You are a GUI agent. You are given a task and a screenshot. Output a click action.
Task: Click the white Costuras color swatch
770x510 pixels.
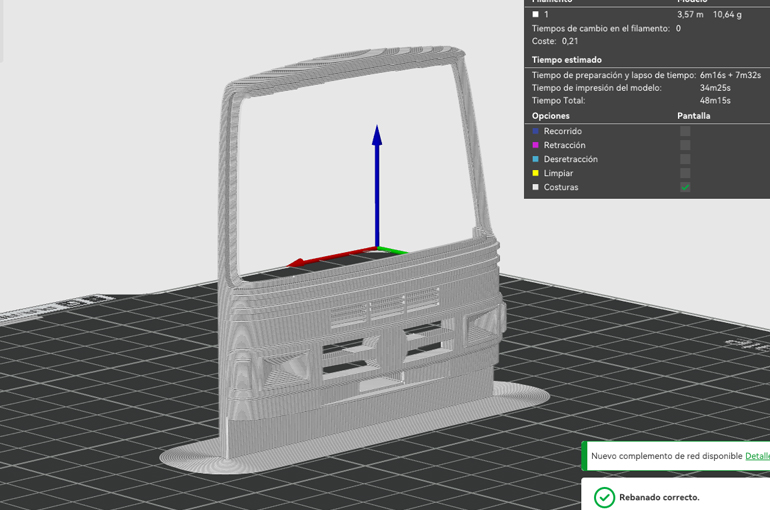coord(535,187)
